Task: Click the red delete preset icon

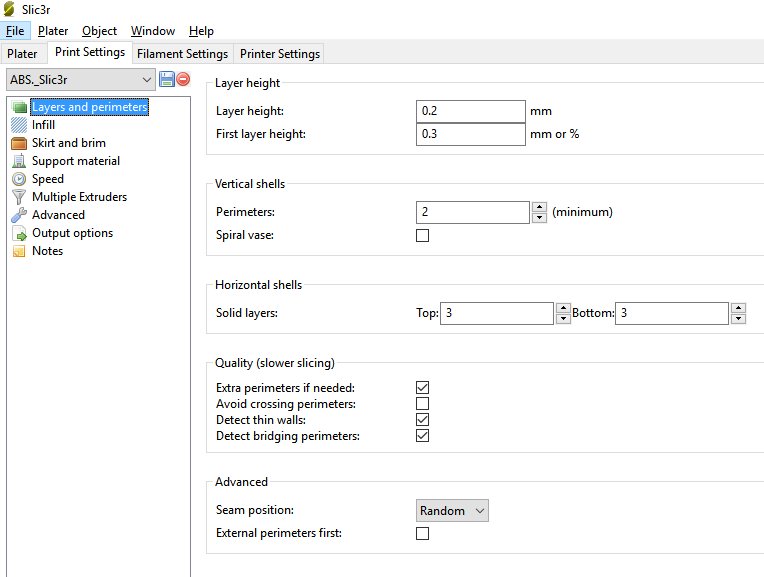Action: click(183, 79)
